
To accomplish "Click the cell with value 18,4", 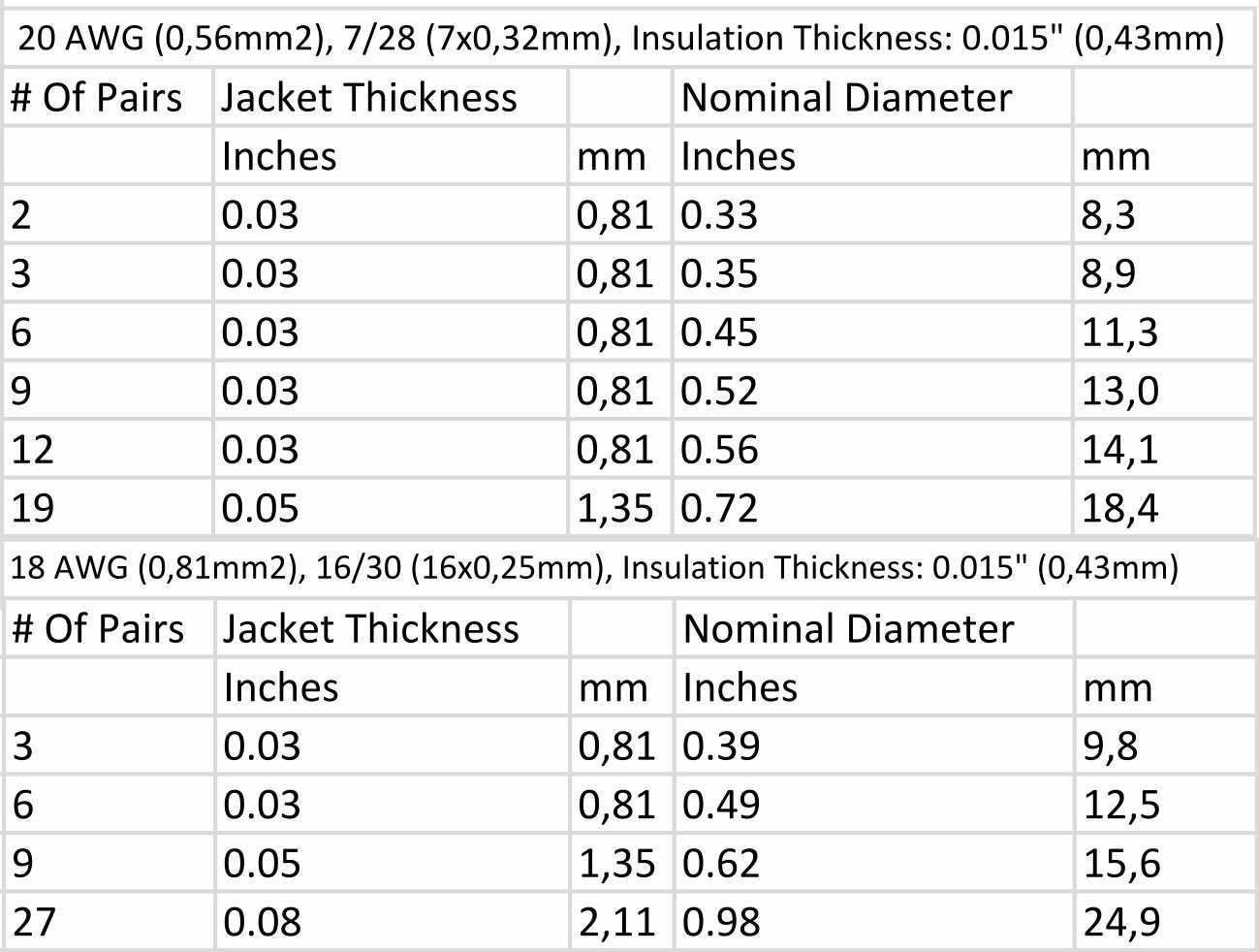I will tap(1165, 507).
